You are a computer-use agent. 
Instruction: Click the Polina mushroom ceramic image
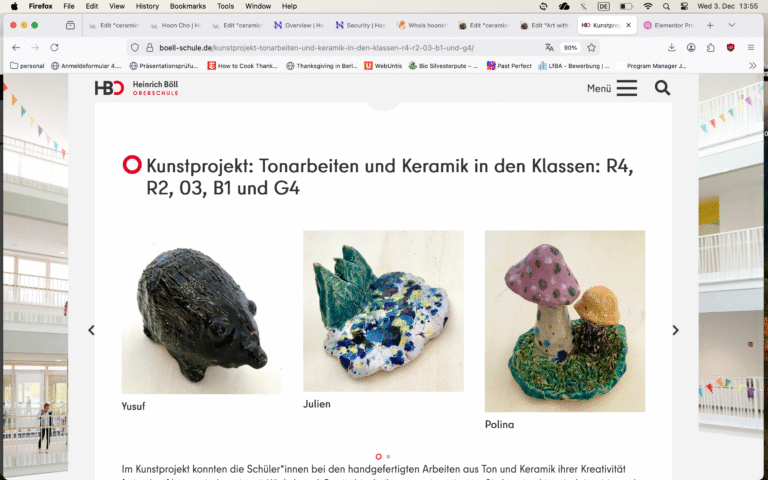point(565,321)
